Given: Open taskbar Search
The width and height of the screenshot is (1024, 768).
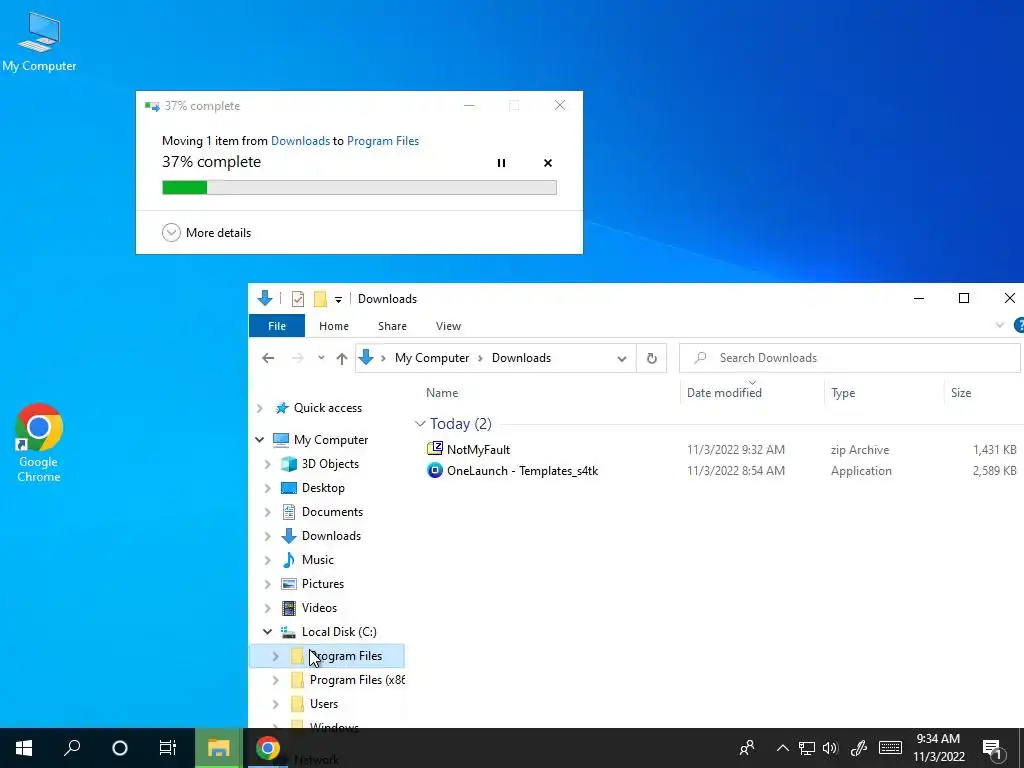Looking at the screenshot, I should pyautogui.click(x=72, y=748).
